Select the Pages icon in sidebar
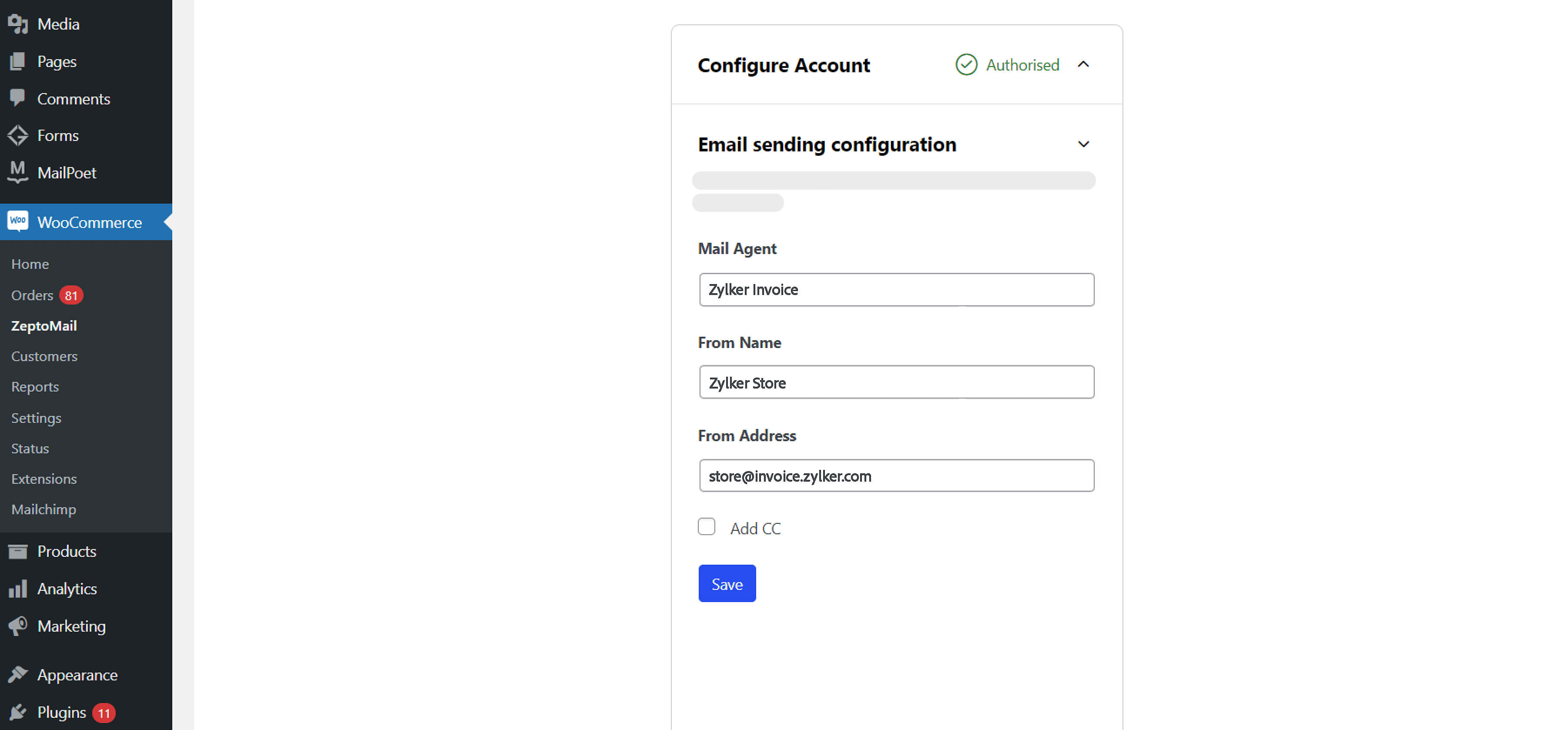Viewport: 1568px width, 730px height. point(18,61)
